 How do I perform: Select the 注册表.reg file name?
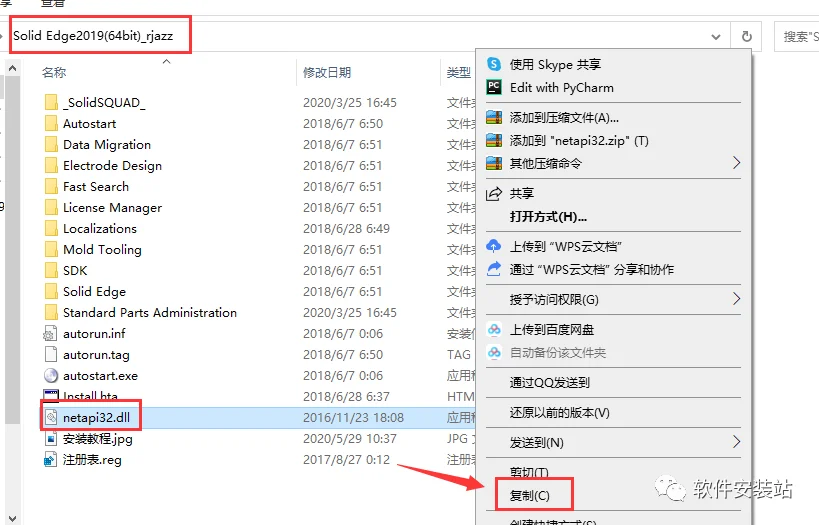(92, 460)
